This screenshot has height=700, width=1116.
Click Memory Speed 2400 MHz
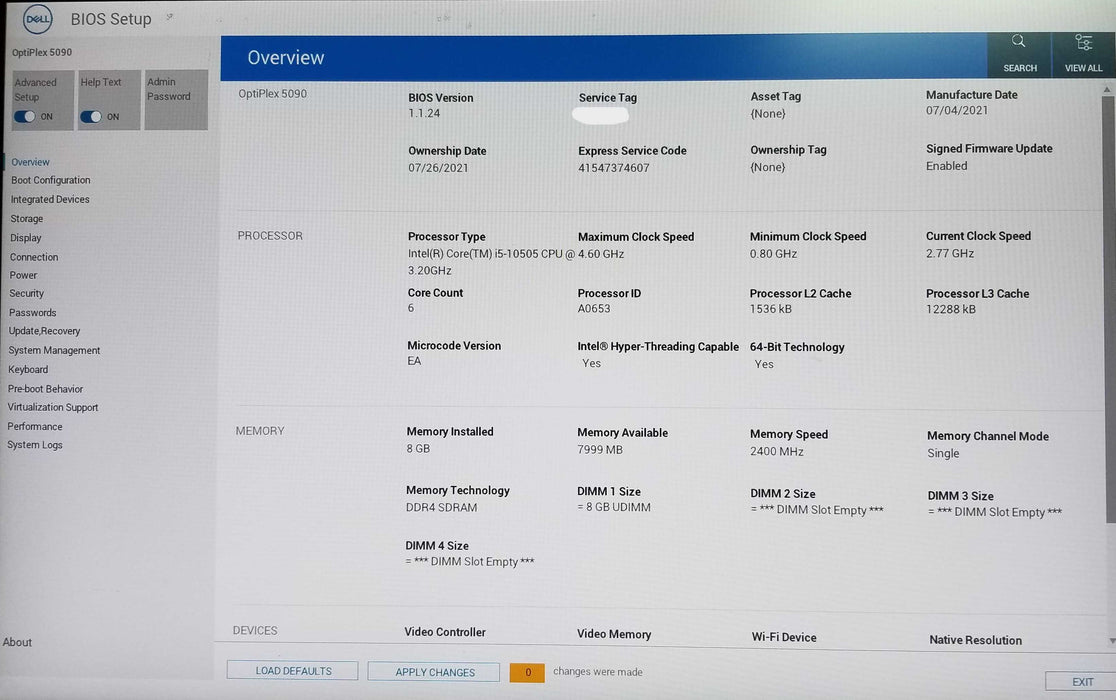(x=777, y=451)
